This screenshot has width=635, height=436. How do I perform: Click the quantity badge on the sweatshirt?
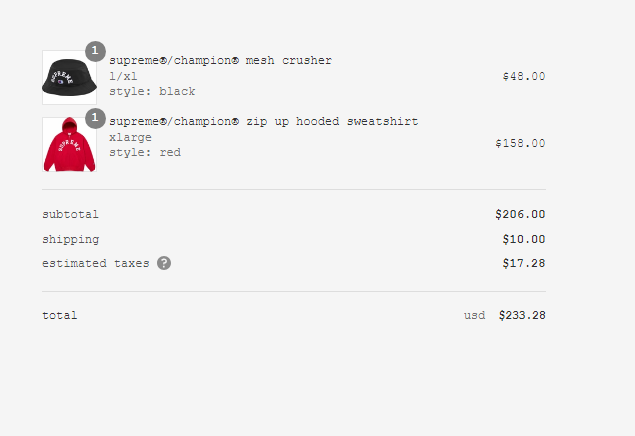coord(95,118)
